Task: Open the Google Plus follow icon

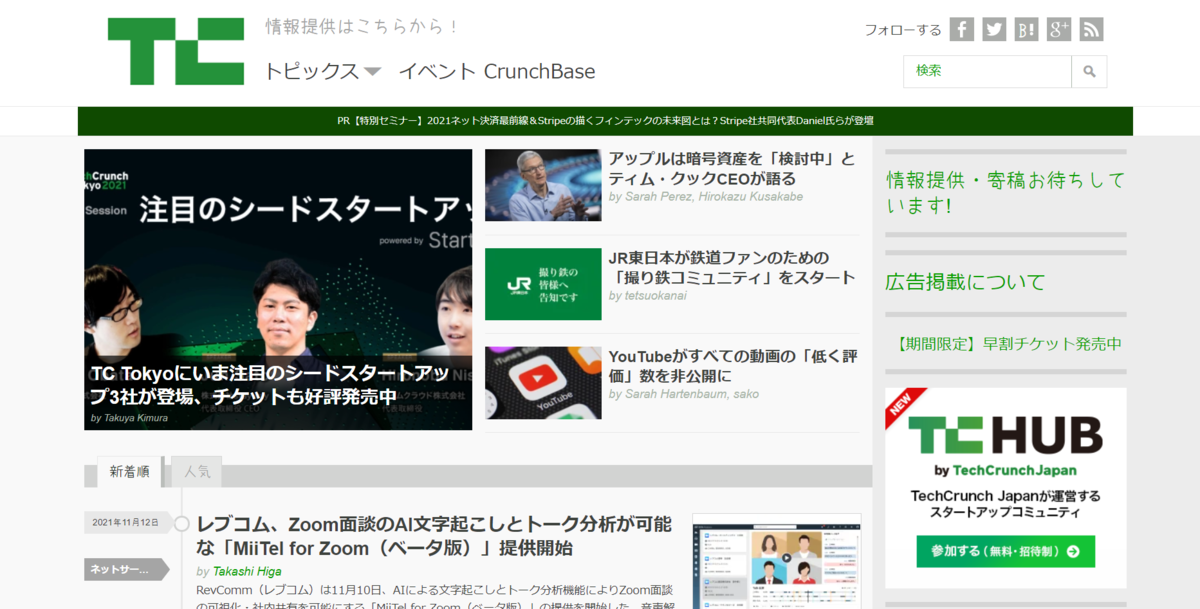Action: click(1059, 29)
